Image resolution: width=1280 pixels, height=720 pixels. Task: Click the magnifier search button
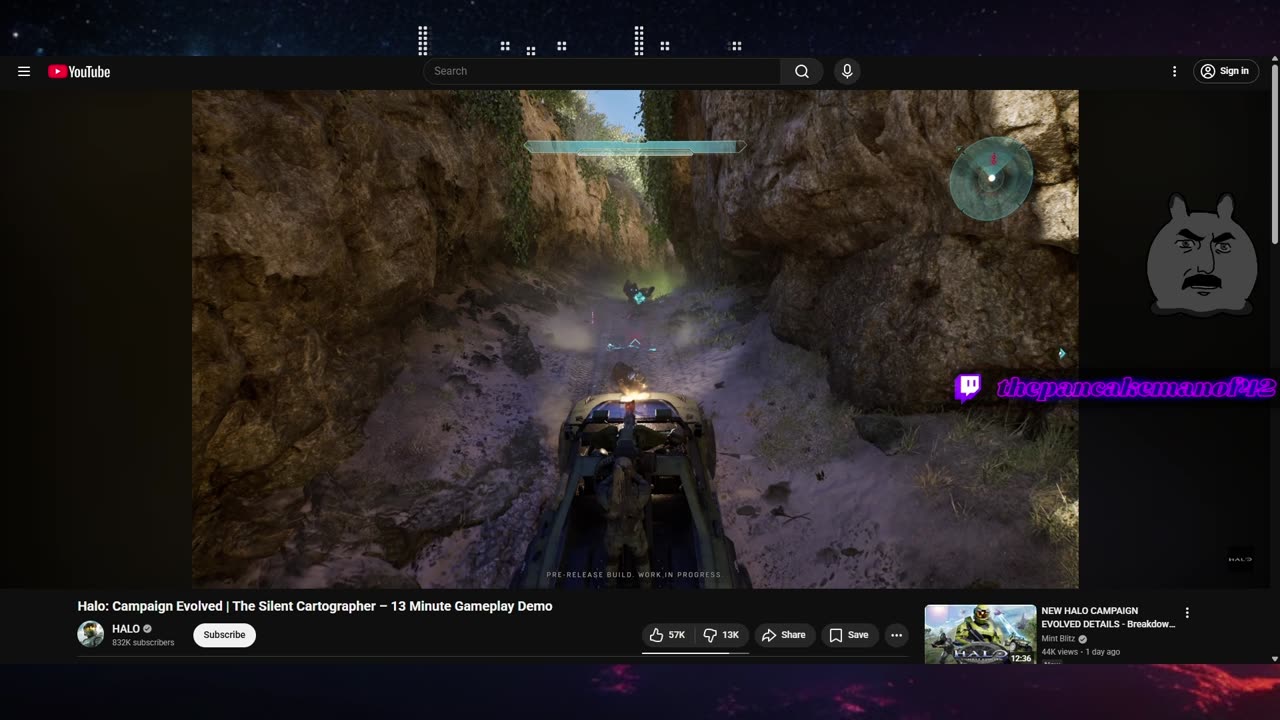[802, 71]
